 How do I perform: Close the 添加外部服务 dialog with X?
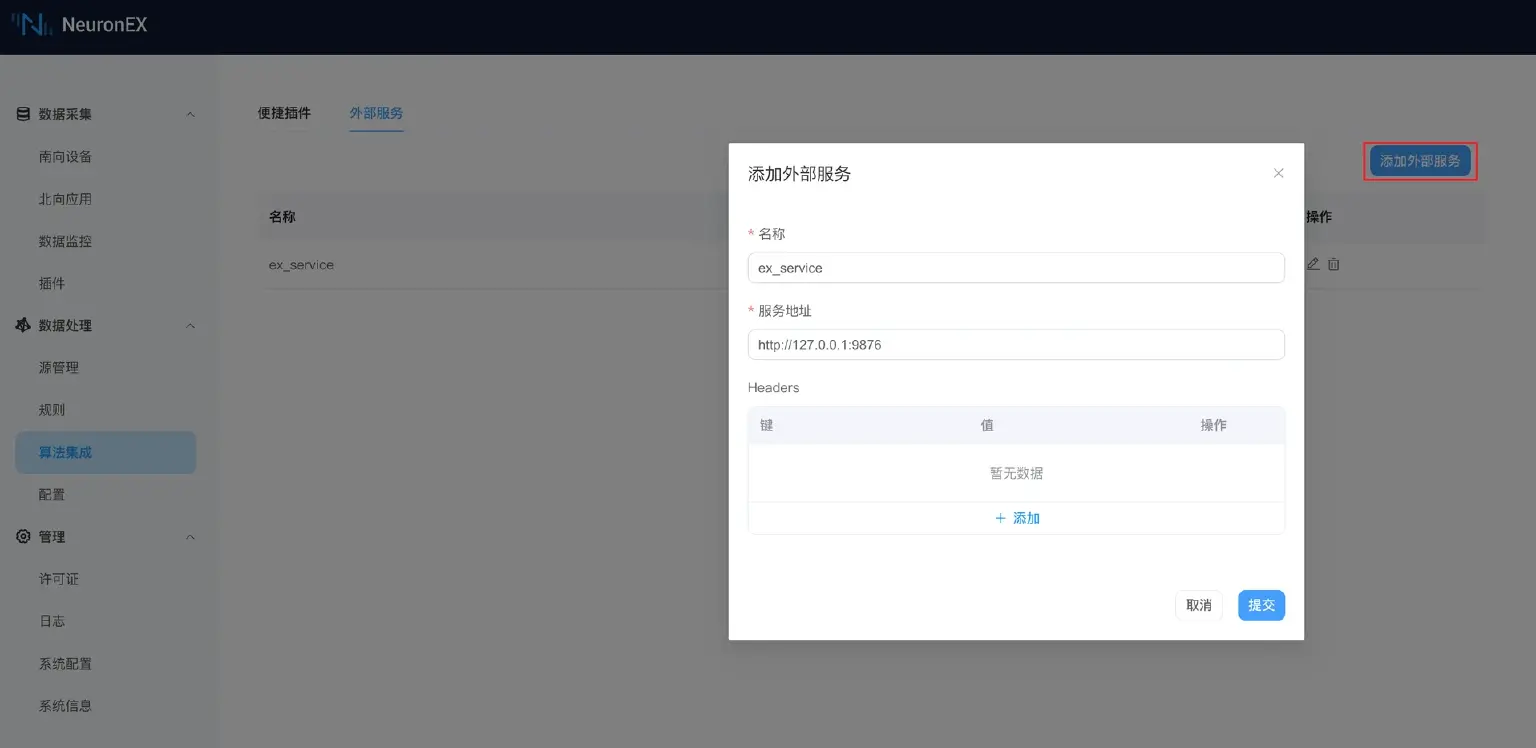point(1278,173)
